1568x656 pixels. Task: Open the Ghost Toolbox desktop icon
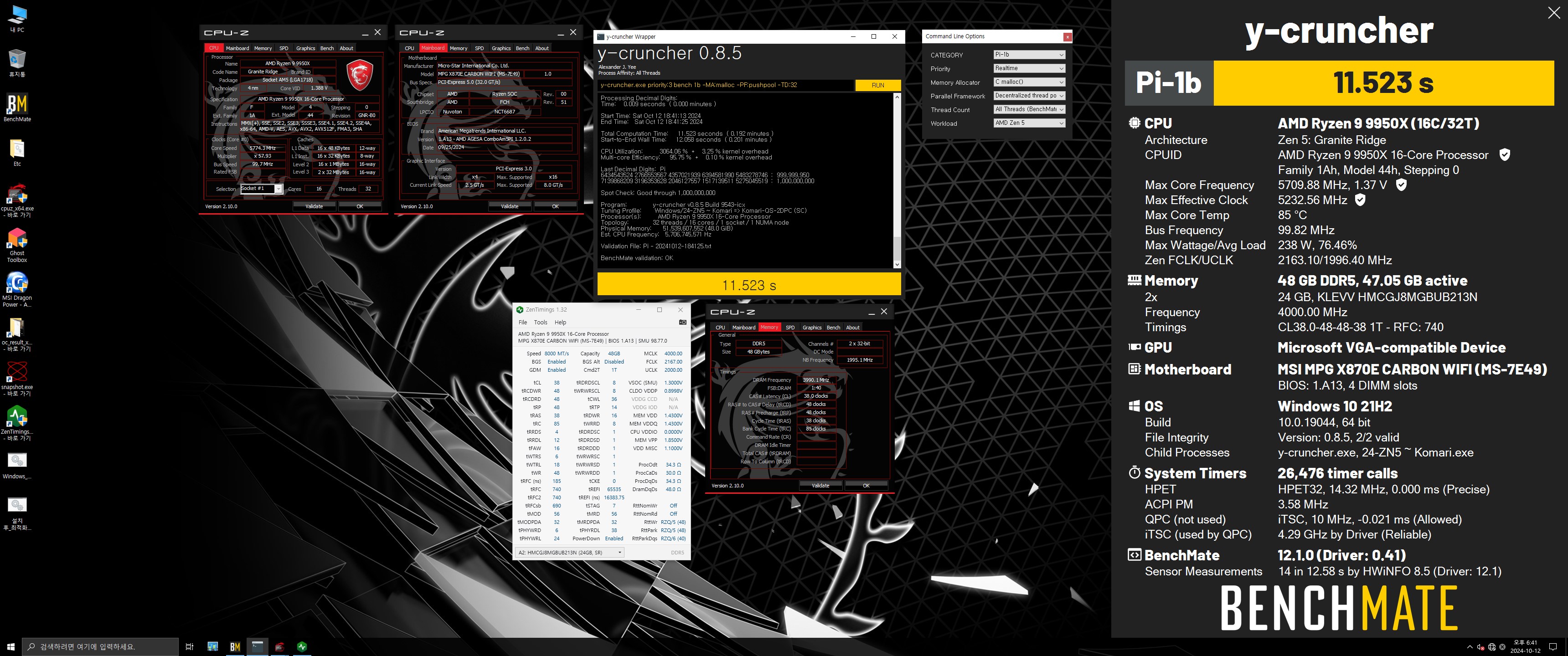[x=17, y=245]
